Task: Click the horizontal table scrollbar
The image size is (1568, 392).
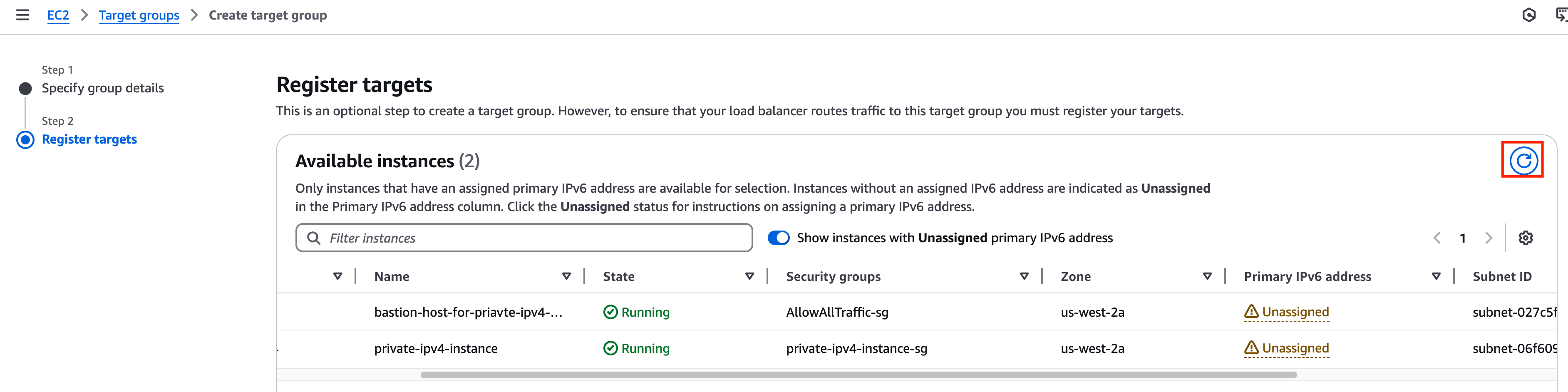Action: click(x=858, y=375)
